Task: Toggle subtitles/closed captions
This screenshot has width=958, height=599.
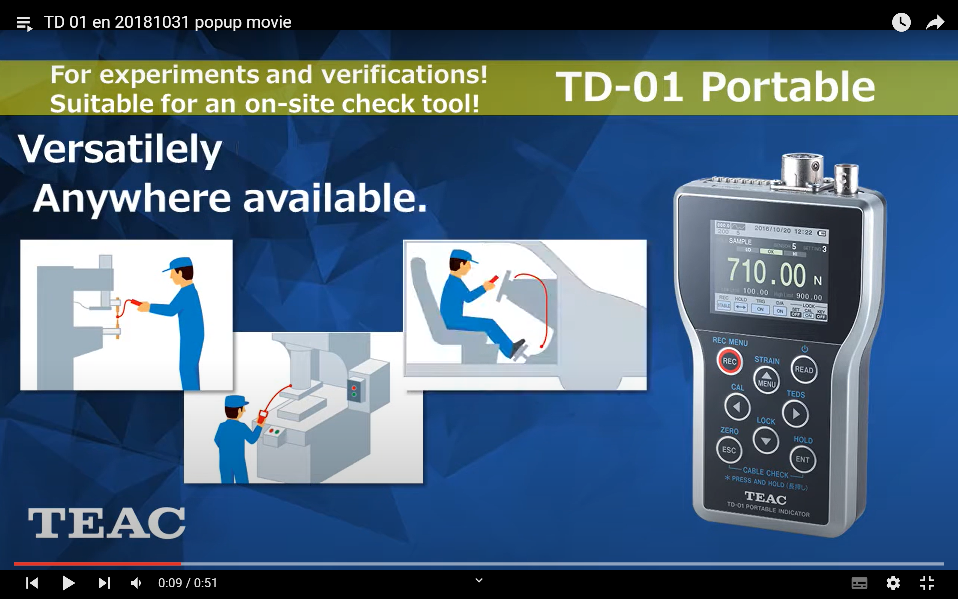Action: tap(859, 583)
